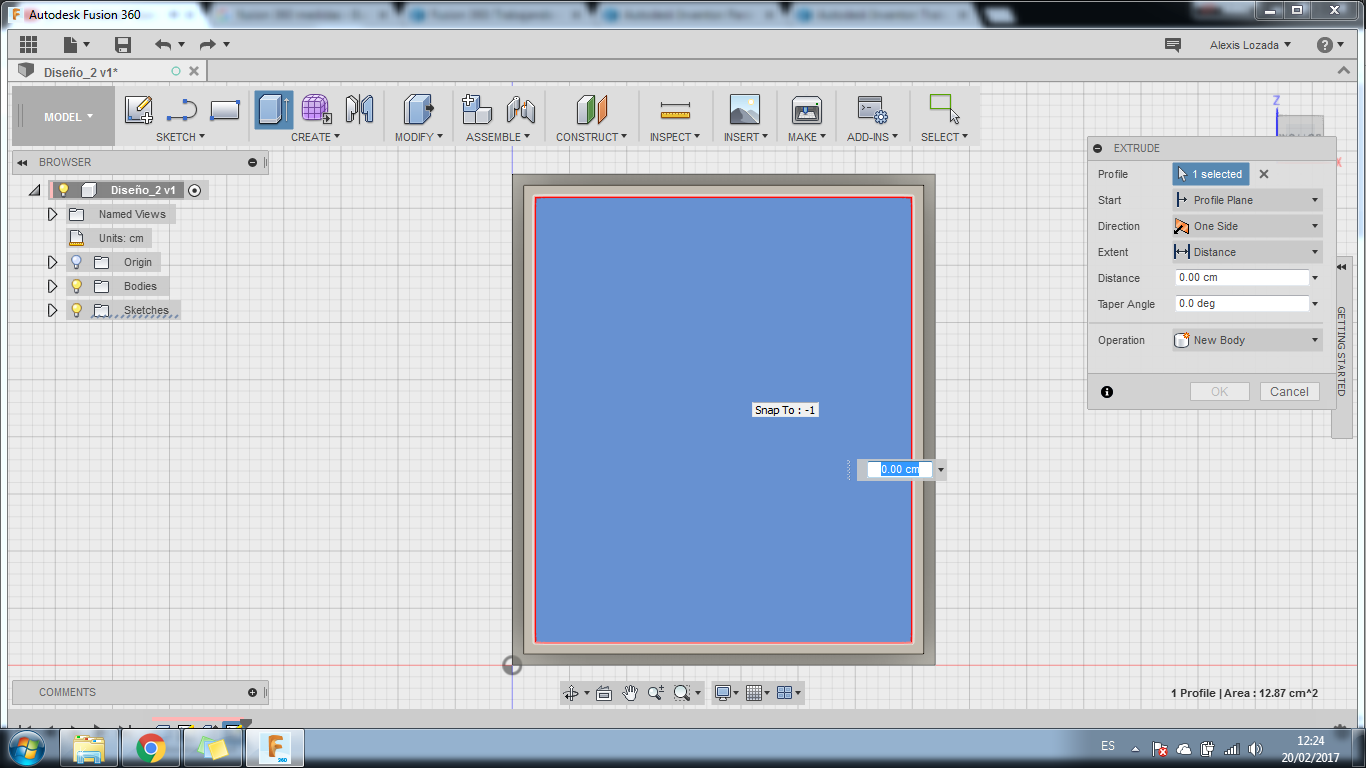Select the Extrude tool in Create

pyautogui.click(x=273, y=110)
